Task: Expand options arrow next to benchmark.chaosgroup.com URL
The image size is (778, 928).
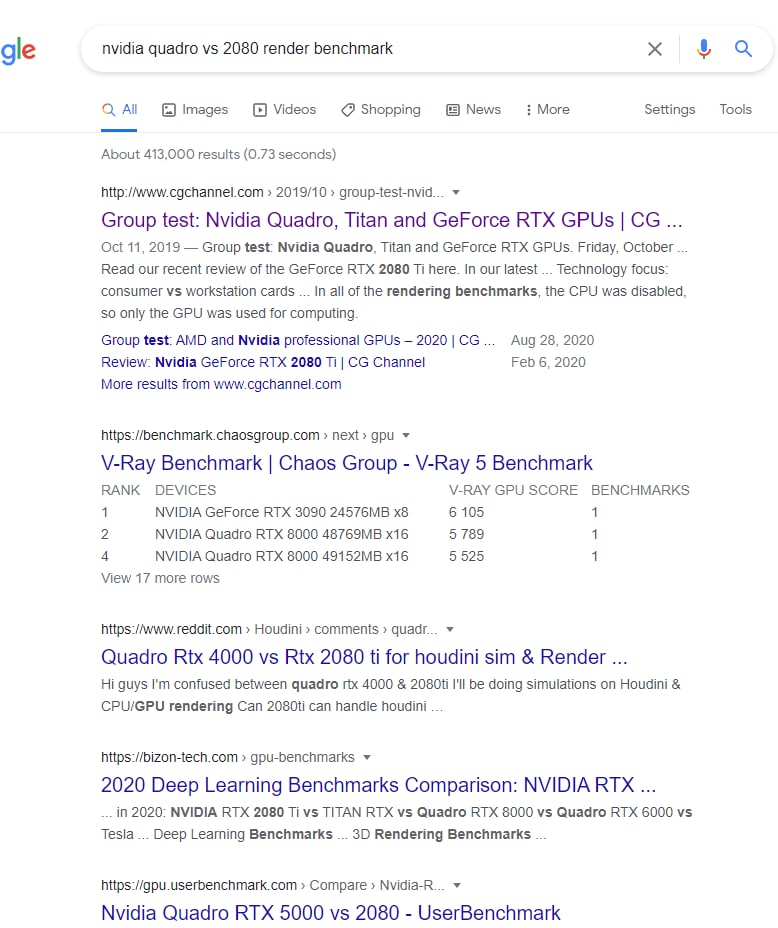Action: pyautogui.click(x=406, y=436)
